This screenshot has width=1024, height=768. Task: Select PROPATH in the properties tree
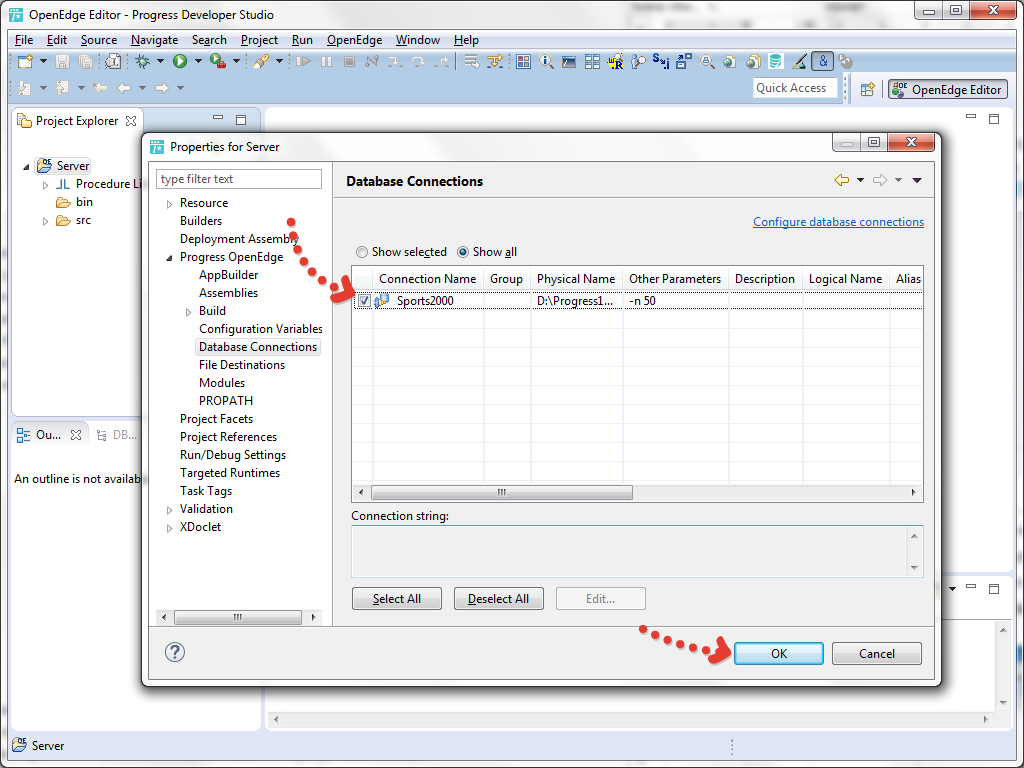click(x=226, y=400)
